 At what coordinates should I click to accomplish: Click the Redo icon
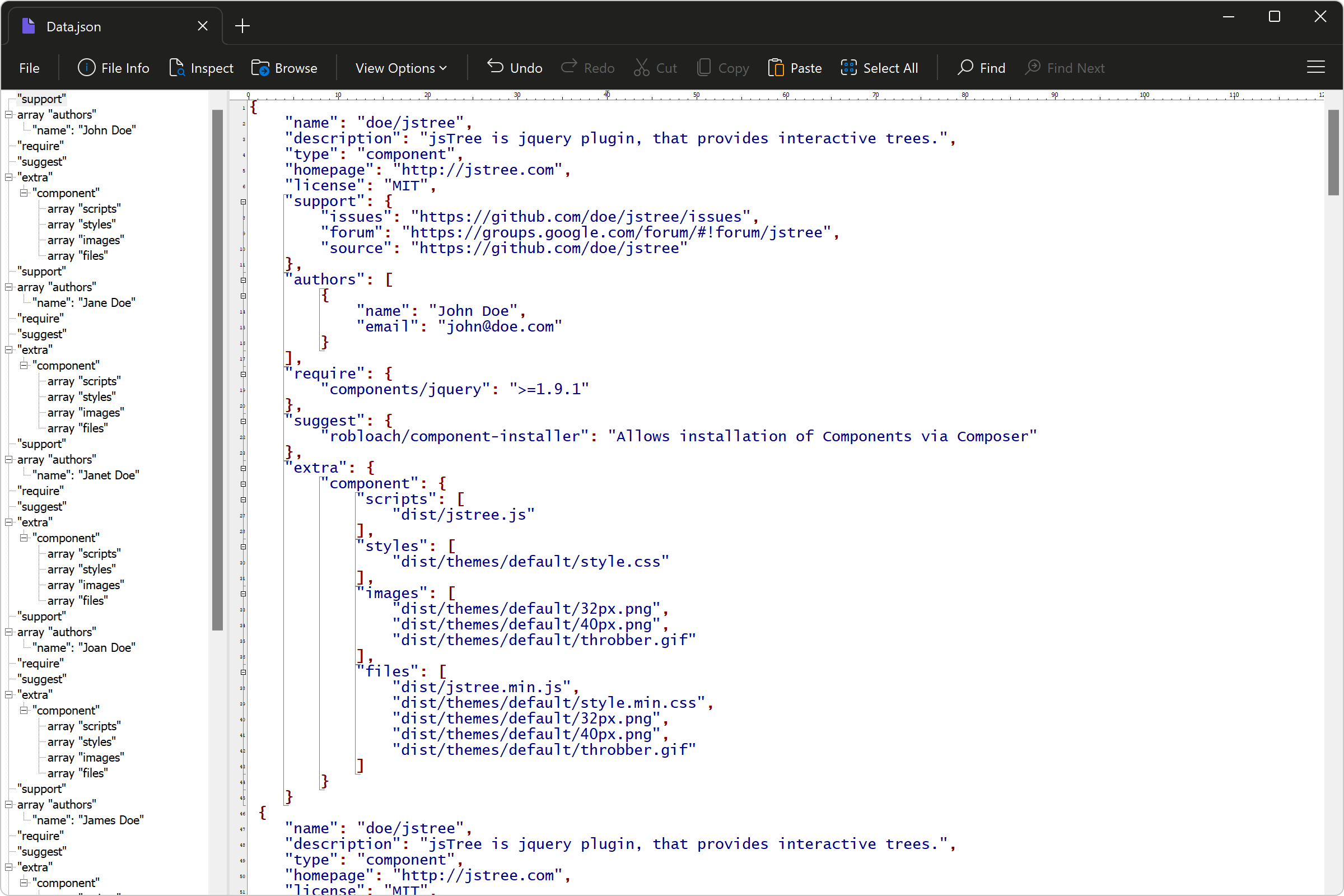(x=571, y=67)
